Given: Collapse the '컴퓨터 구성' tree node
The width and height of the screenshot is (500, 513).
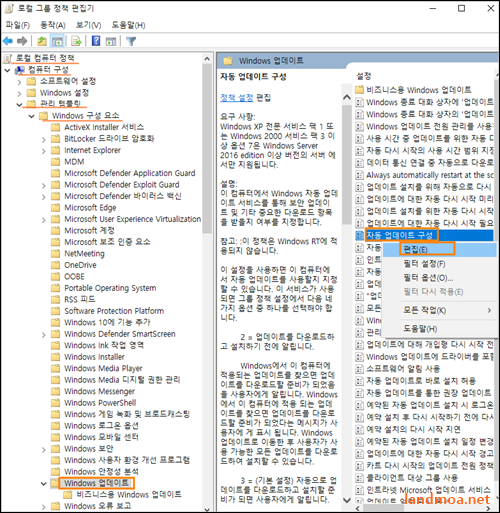Looking at the screenshot, I should [x=7, y=70].
